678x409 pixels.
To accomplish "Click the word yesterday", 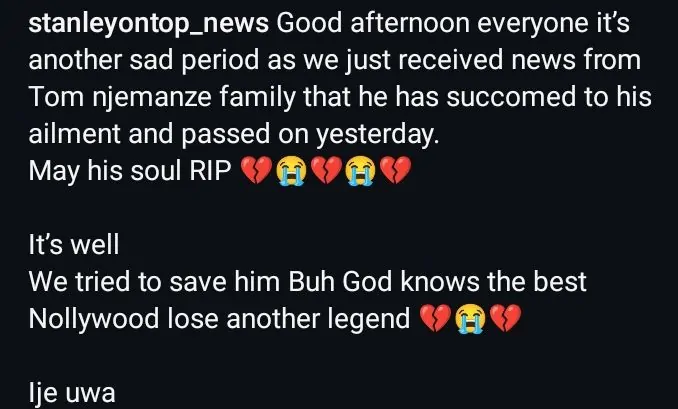I will coord(377,135).
